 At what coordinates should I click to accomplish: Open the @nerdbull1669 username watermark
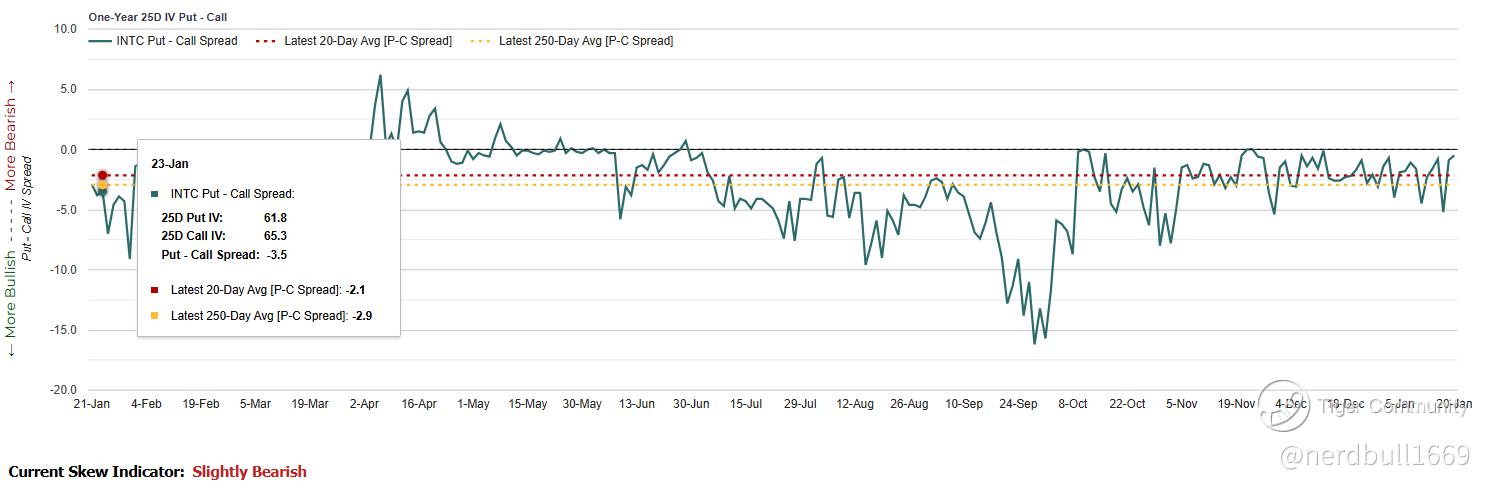1375,456
